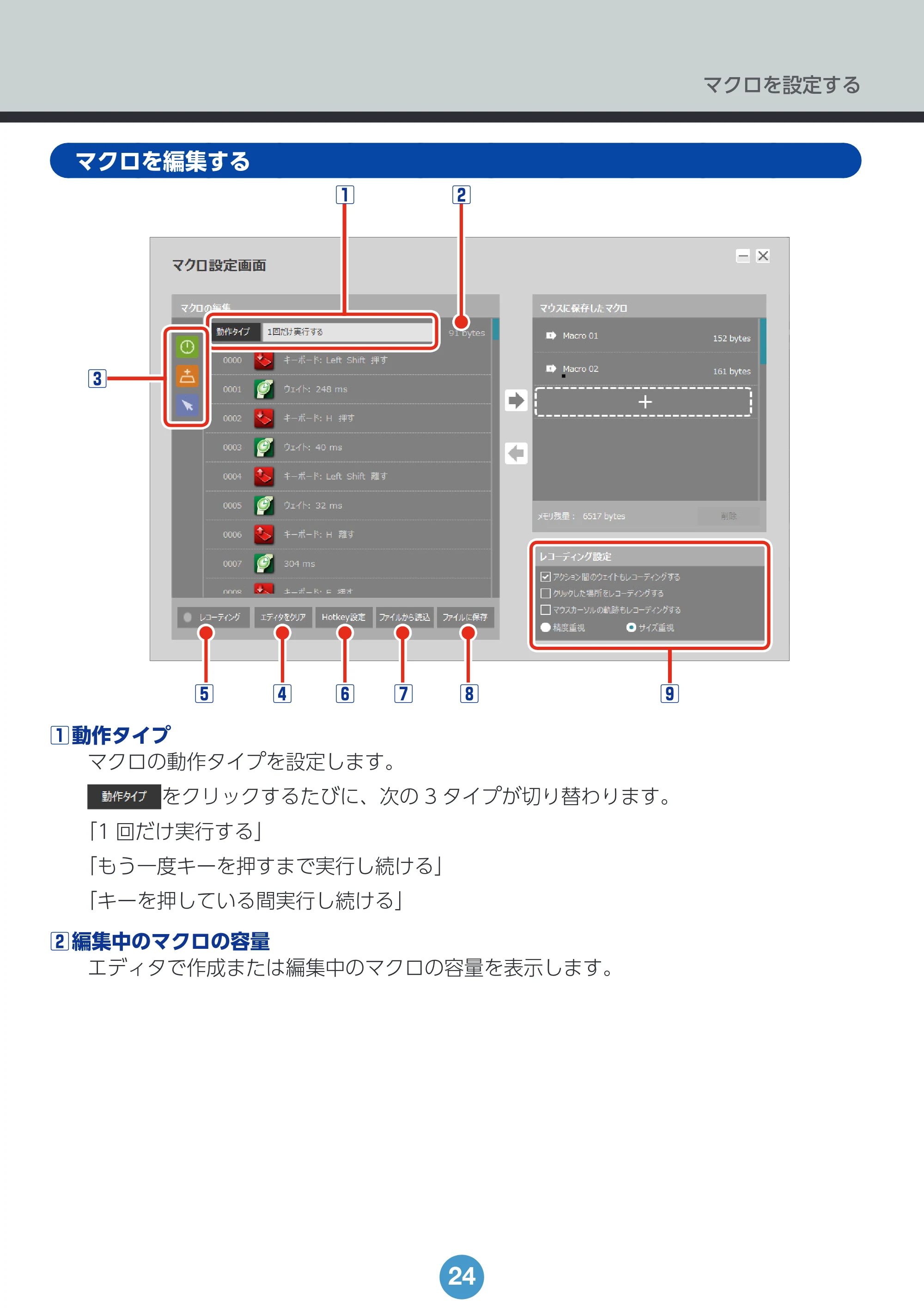Select row キーボード: H 押す

click(x=348, y=419)
